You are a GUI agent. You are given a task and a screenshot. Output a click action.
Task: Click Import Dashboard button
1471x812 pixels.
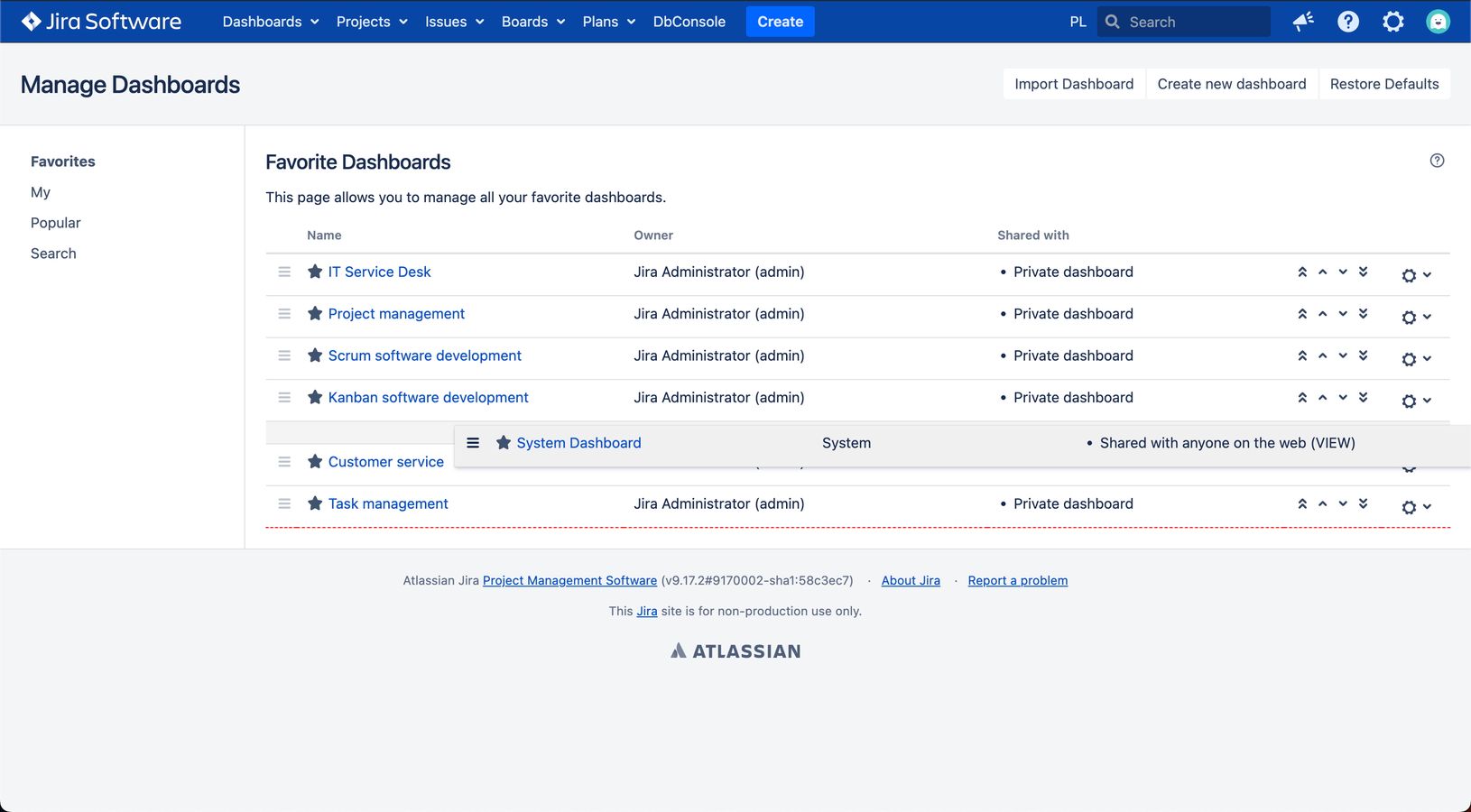[x=1074, y=84]
